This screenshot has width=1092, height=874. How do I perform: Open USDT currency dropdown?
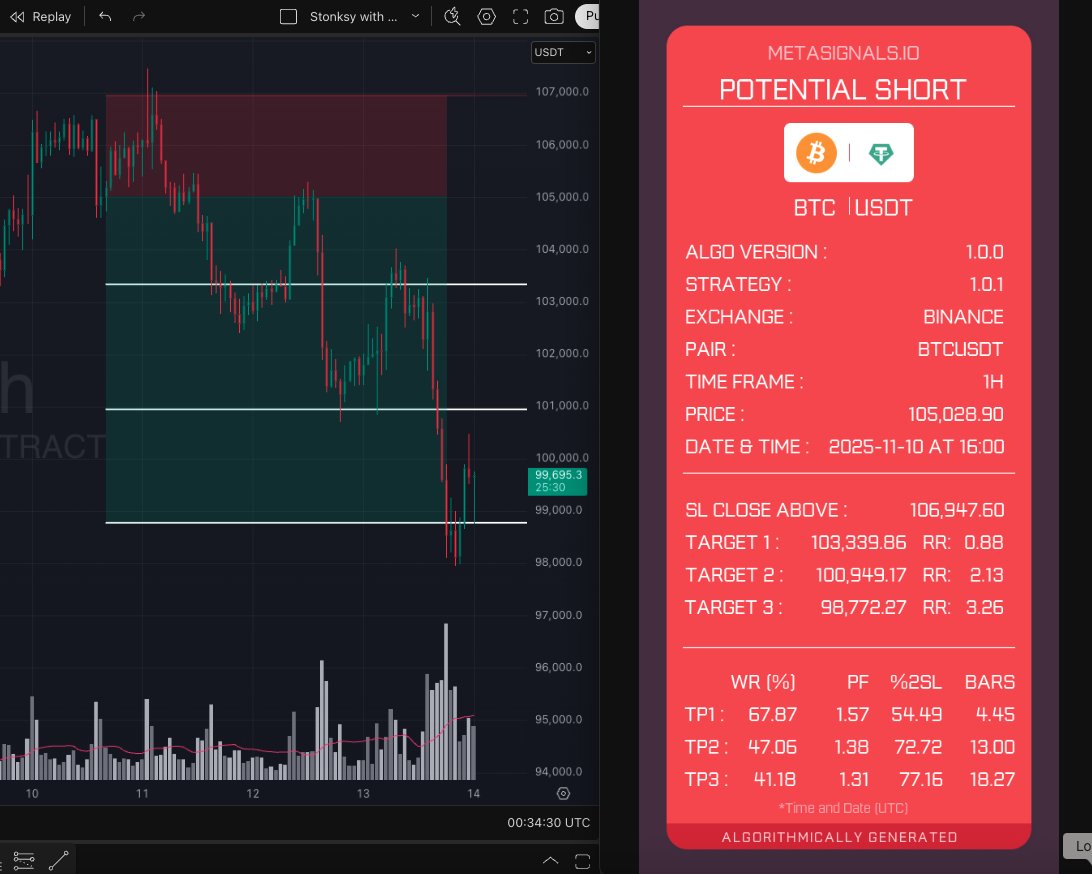(563, 52)
